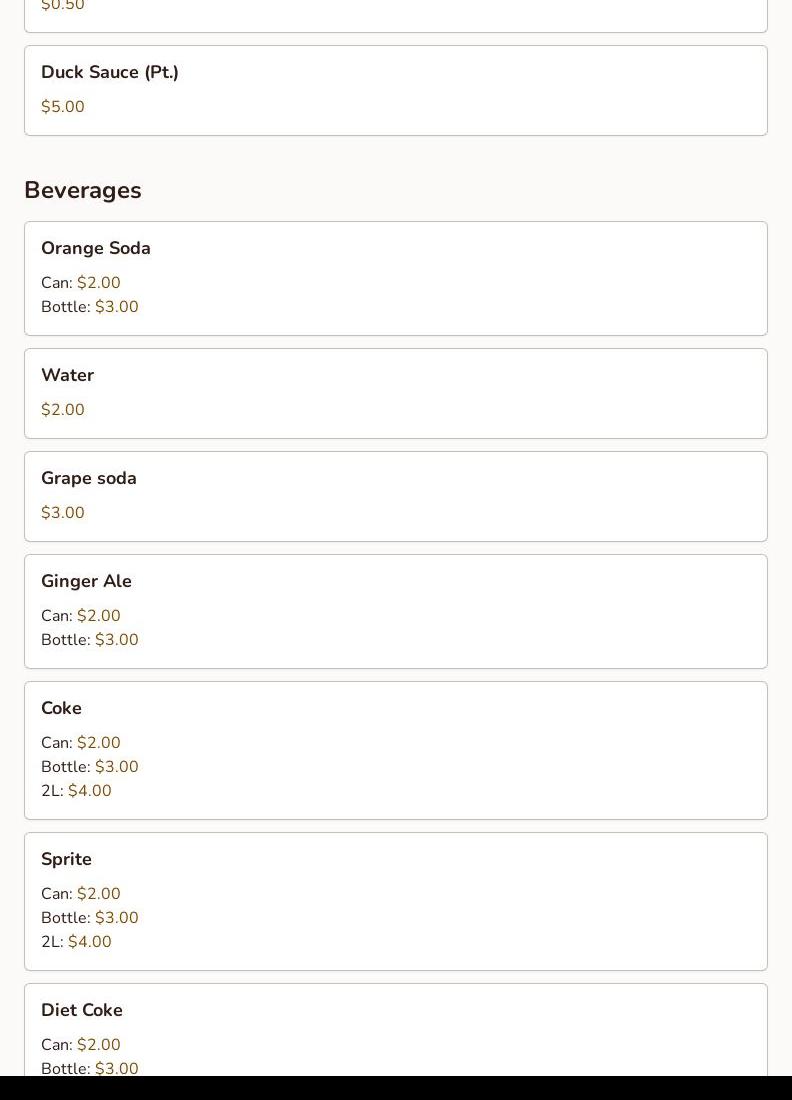Open the Grape soda menu item
The height and width of the screenshot is (1100, 792).
89,478
